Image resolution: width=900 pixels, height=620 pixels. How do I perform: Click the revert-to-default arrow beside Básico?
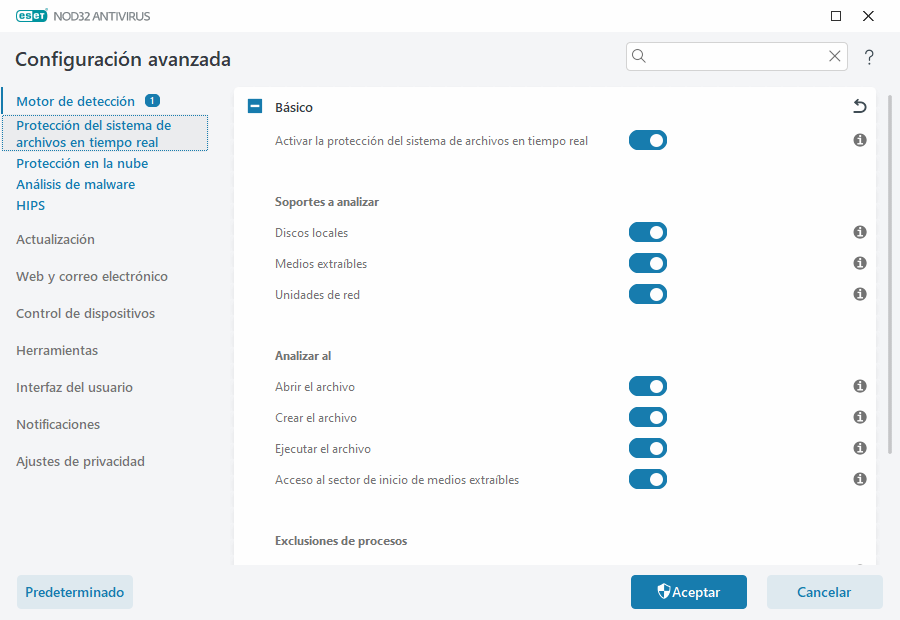[860, 105]
